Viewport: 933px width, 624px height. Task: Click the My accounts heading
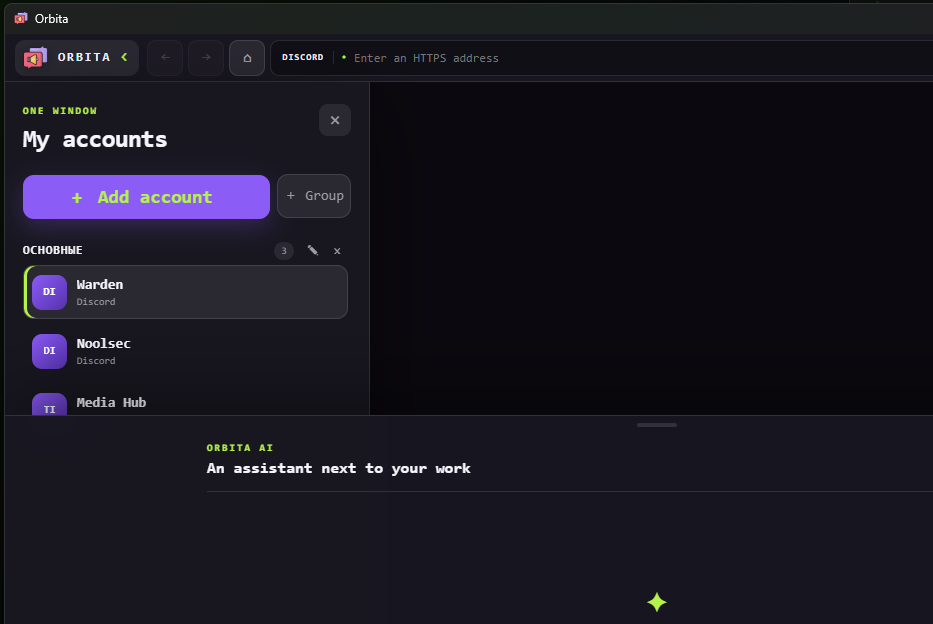click(95, 140)
